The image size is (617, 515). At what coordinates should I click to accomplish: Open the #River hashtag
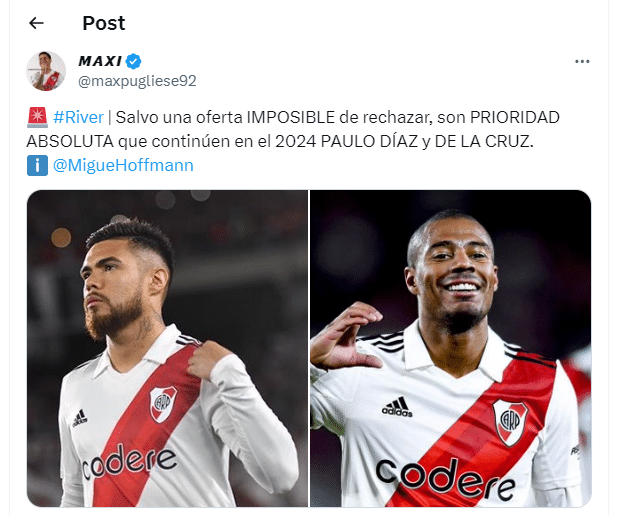(x=78, y=117)
